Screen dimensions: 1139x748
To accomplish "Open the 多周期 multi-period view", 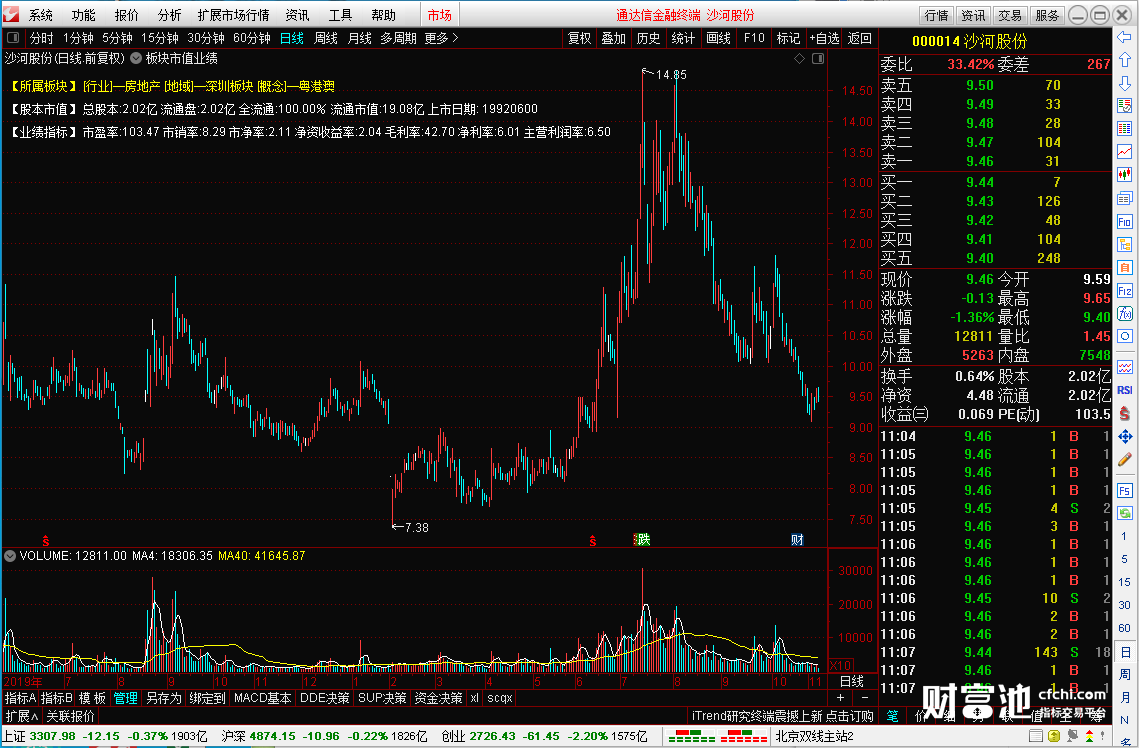I will pos(398,38).
